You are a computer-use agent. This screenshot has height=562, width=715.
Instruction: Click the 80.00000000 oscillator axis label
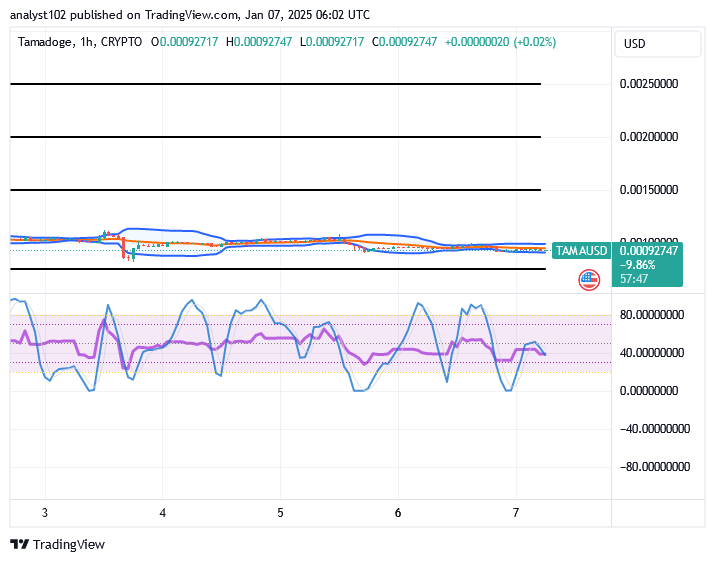click(x=652, y=315)
